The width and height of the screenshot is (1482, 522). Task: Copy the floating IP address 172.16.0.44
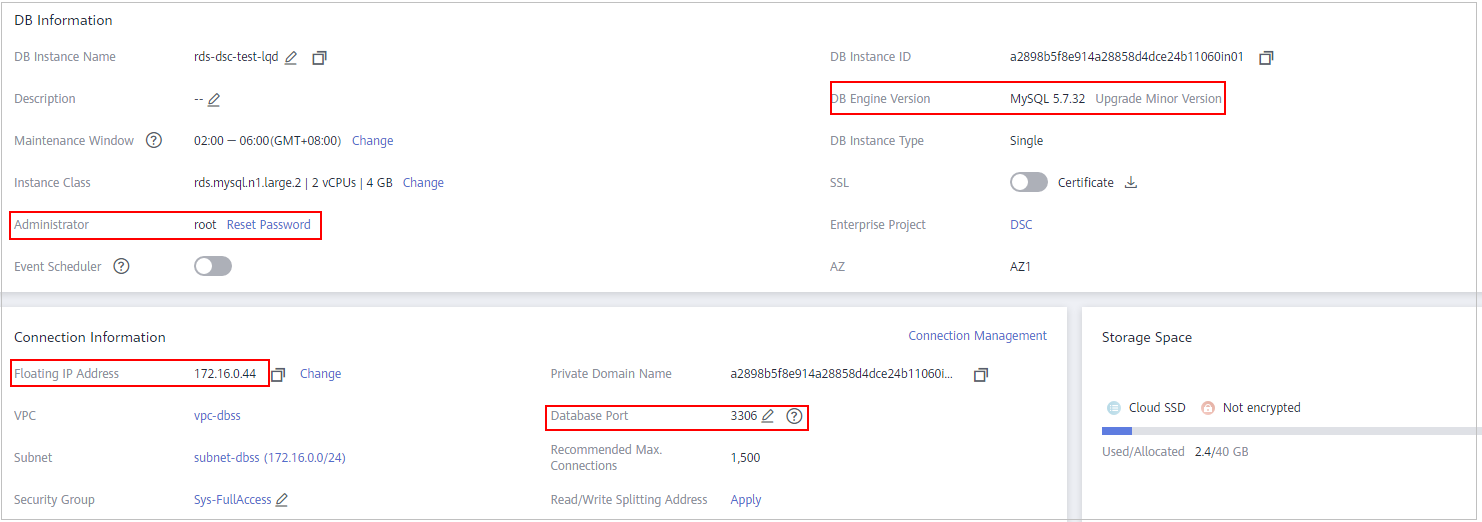click(278, 374)
